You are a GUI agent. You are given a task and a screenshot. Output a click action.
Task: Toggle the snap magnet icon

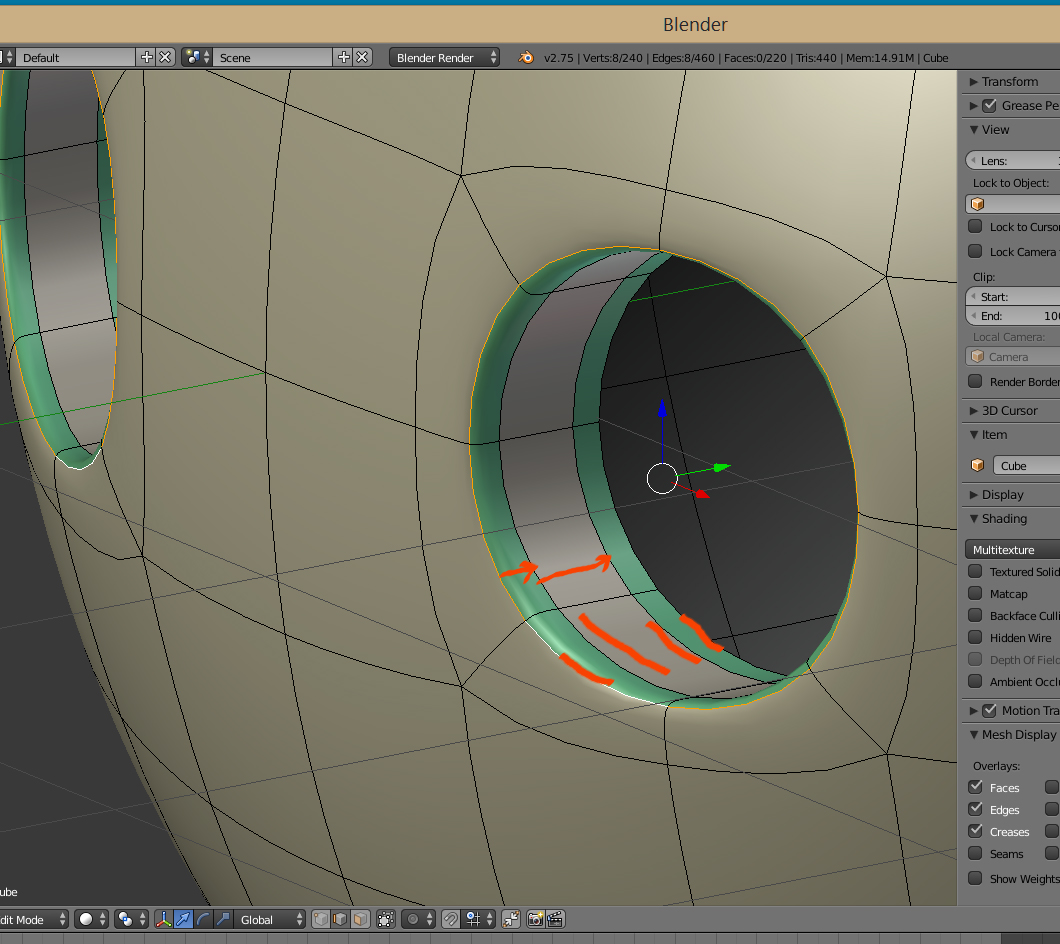pos(452,919)
